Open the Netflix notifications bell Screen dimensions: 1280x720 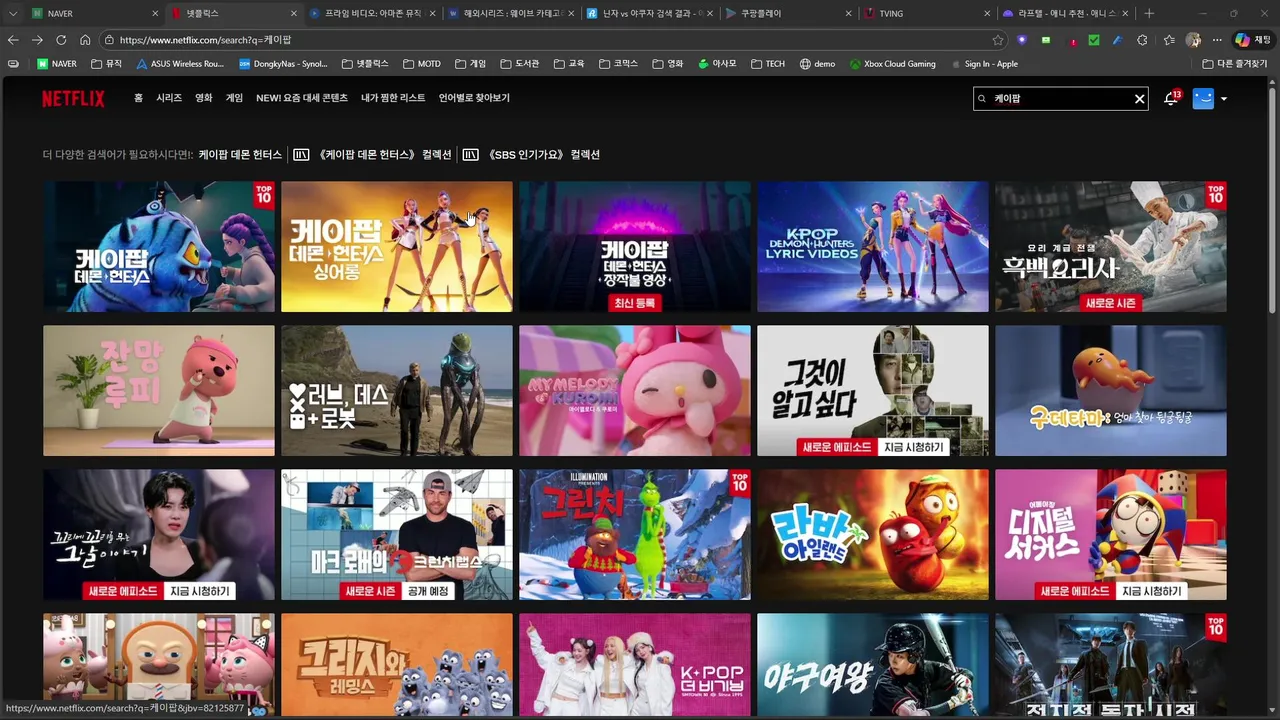pyautogui.click(x=1171, y=99)
